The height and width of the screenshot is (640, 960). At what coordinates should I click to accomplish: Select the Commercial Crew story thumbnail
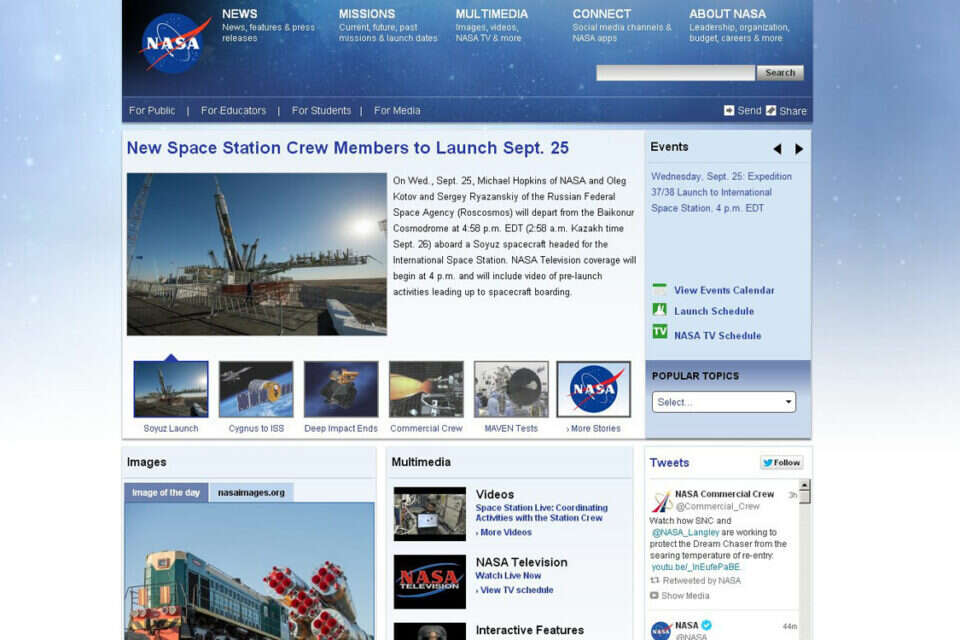pos(426,389)
